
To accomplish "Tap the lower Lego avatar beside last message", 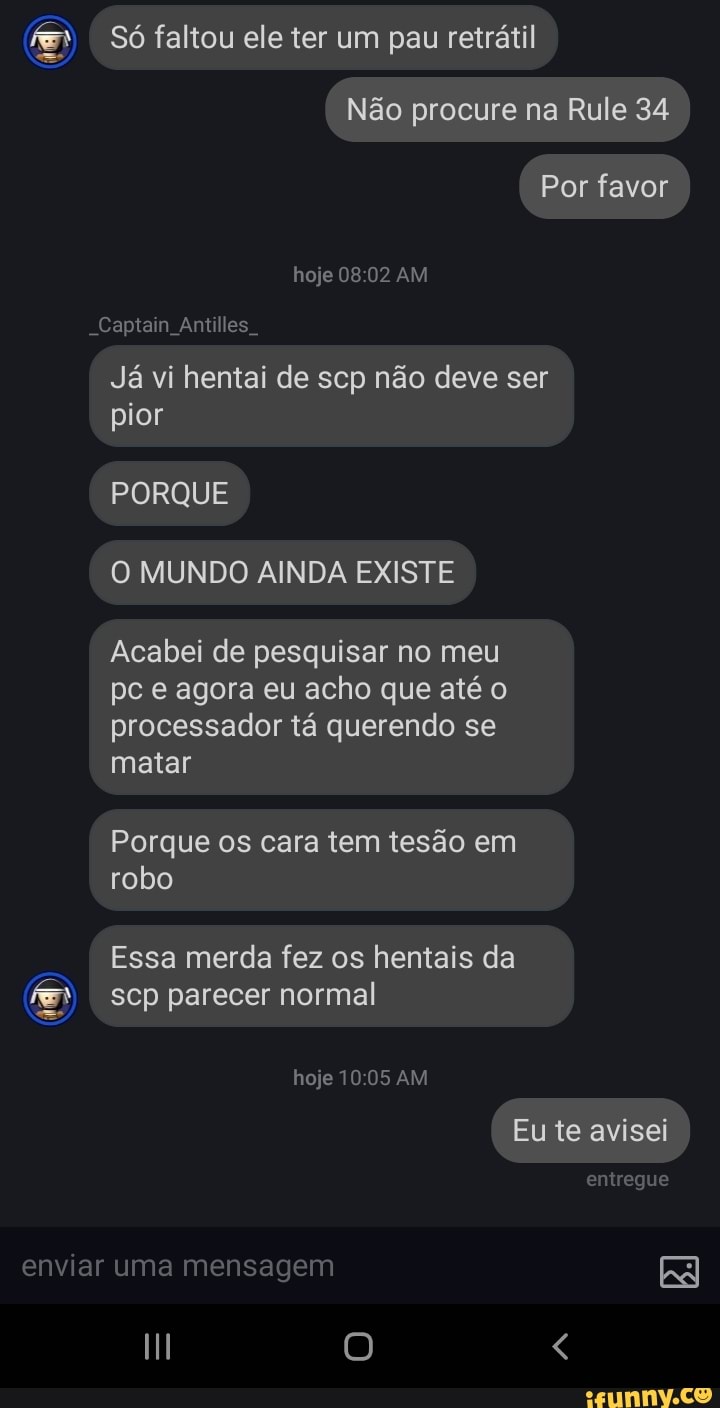I will [49, 998].
